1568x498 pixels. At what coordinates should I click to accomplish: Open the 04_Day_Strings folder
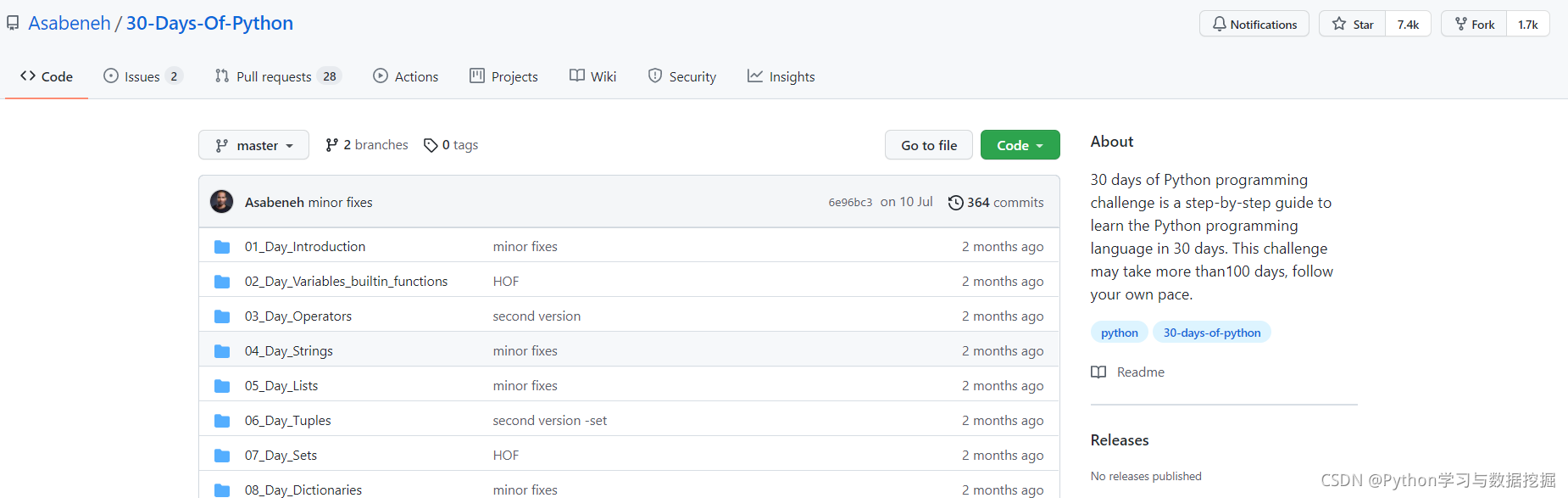tap(289, 350)
